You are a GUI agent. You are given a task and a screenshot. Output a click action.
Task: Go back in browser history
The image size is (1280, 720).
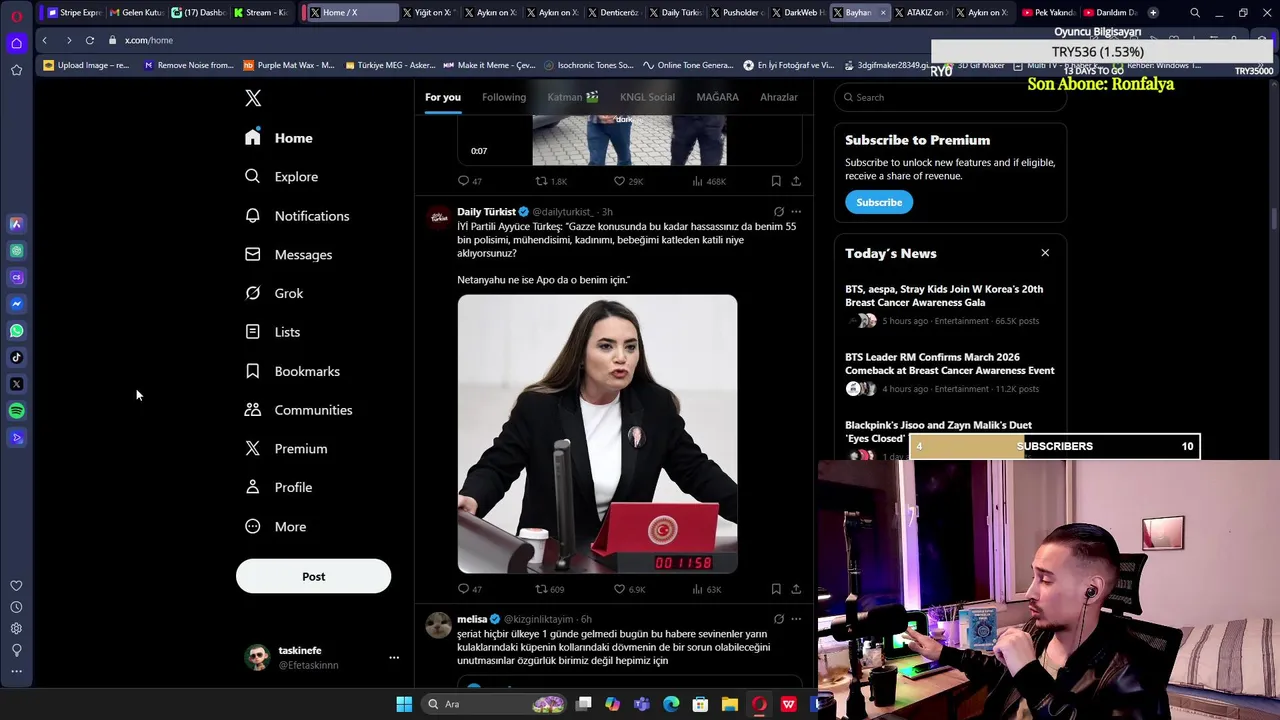[x=45, y=40]
